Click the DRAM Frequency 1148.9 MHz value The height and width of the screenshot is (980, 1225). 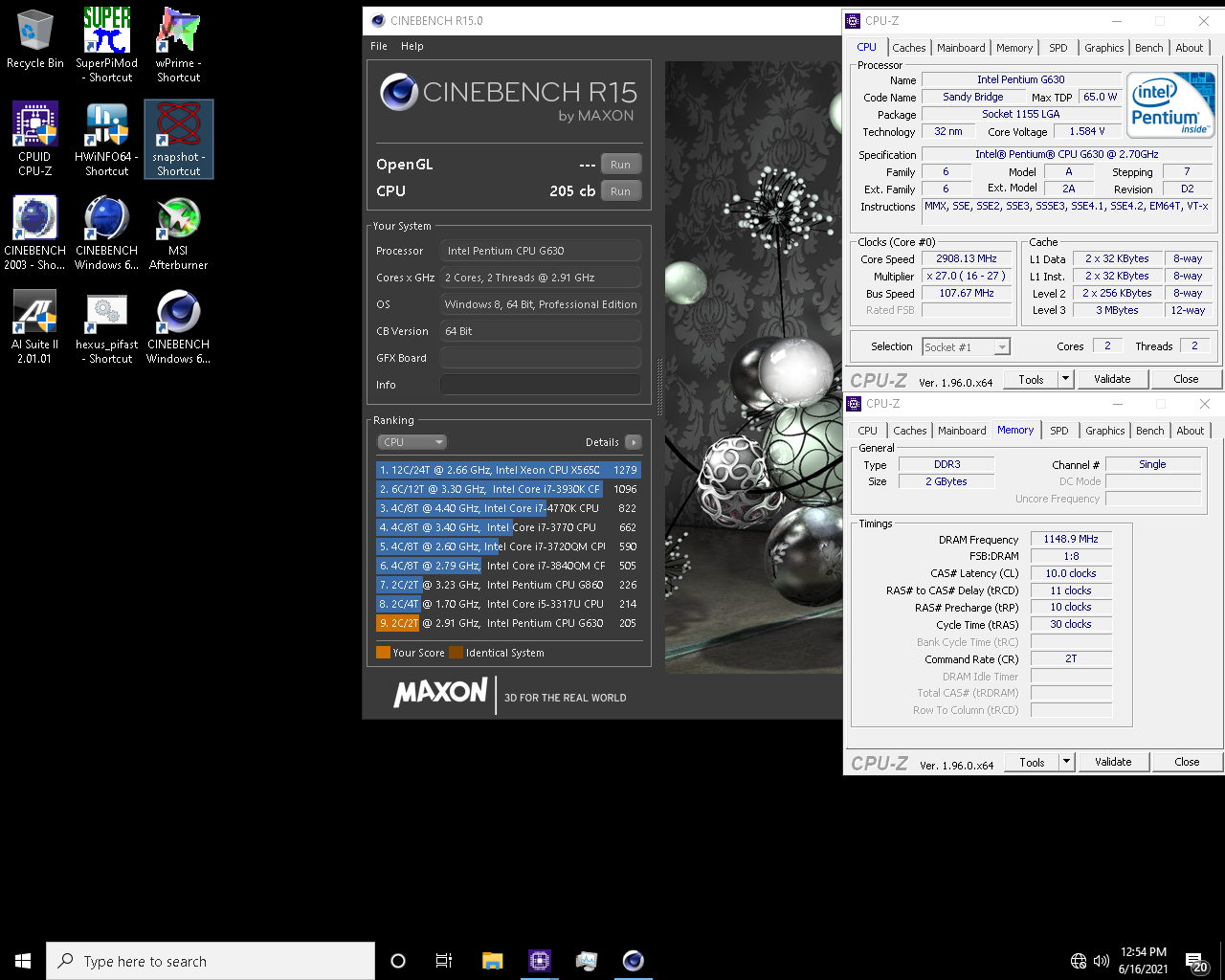pyautogui.click(x=1071, y=539)
